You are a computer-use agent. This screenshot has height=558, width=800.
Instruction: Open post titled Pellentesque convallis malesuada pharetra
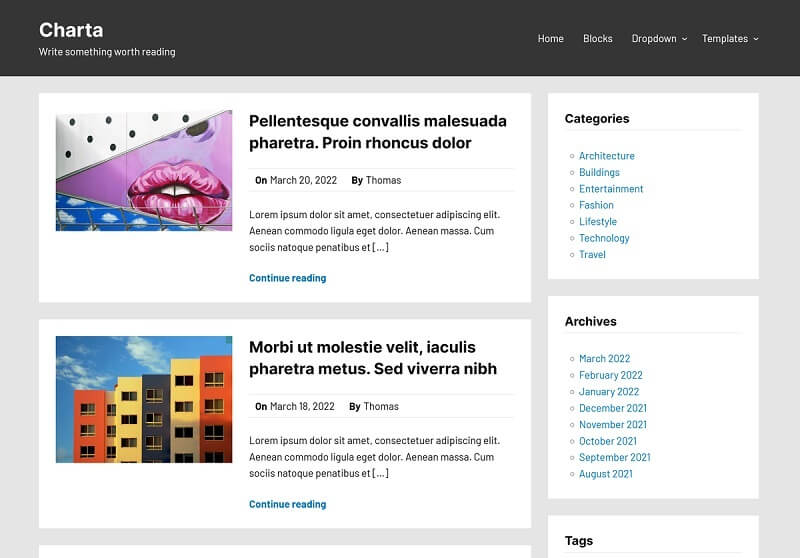click(x=378, y=132)
